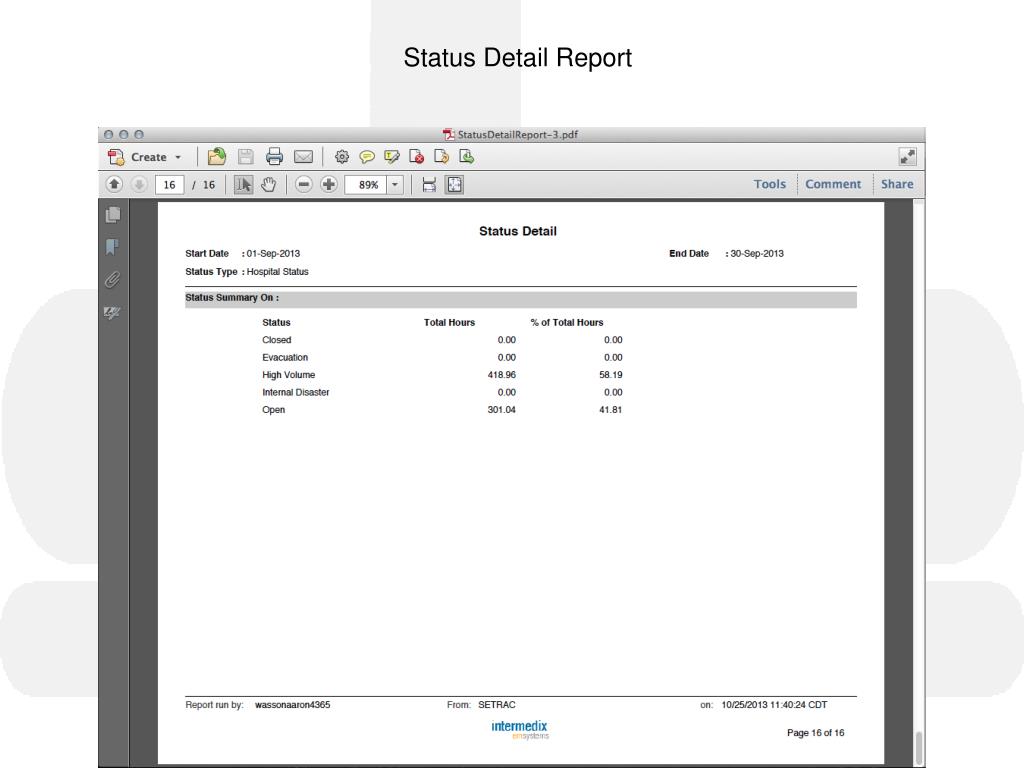Click the 301.04 total hours value
This screenshot has width=1024, height=768.
[502, 410]
